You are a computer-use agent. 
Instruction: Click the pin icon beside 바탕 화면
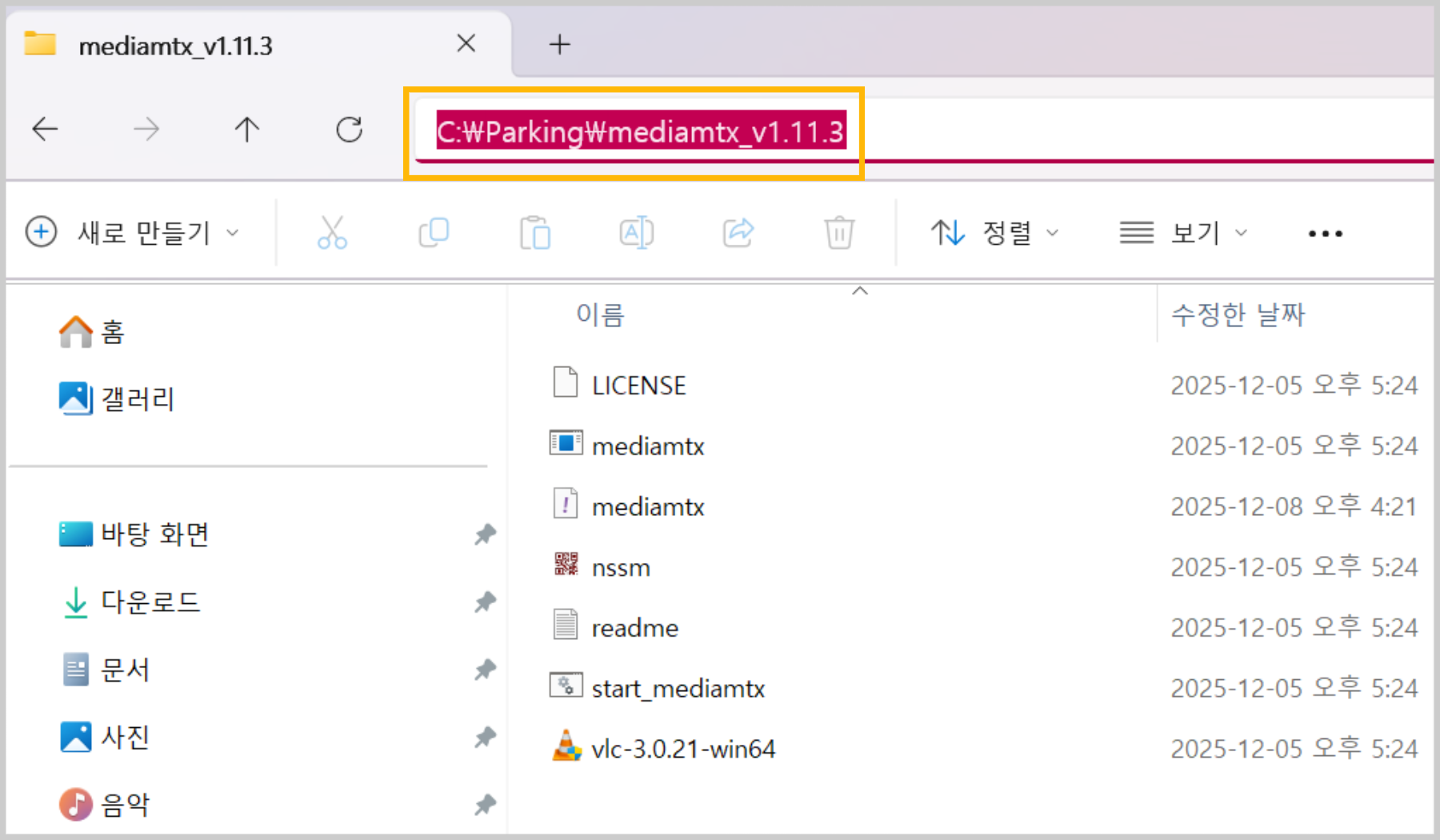tap(485, 534)
